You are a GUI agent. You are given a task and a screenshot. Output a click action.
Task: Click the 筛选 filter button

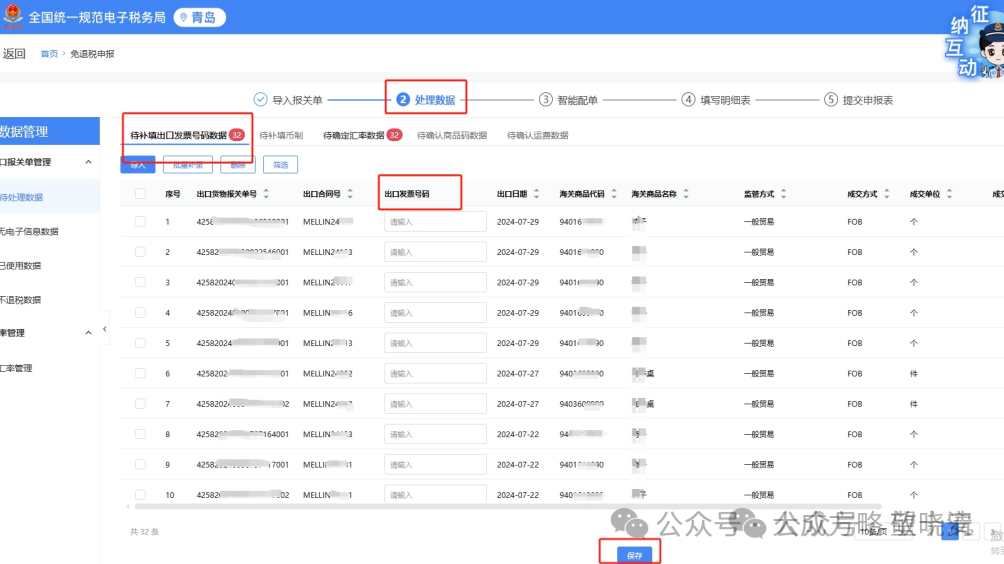(280, 165)
